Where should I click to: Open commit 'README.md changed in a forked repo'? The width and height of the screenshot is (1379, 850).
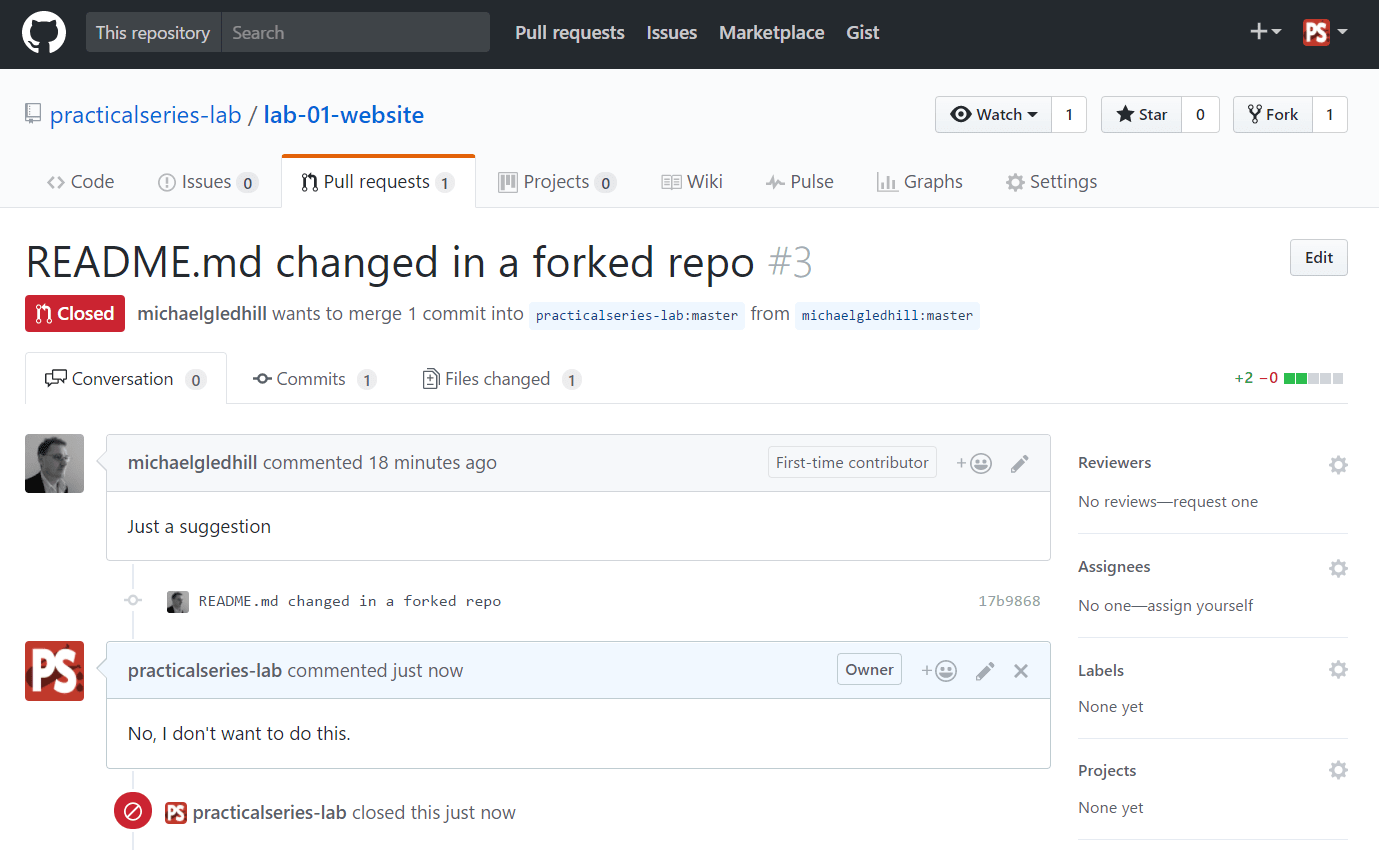tap(350, 601)
